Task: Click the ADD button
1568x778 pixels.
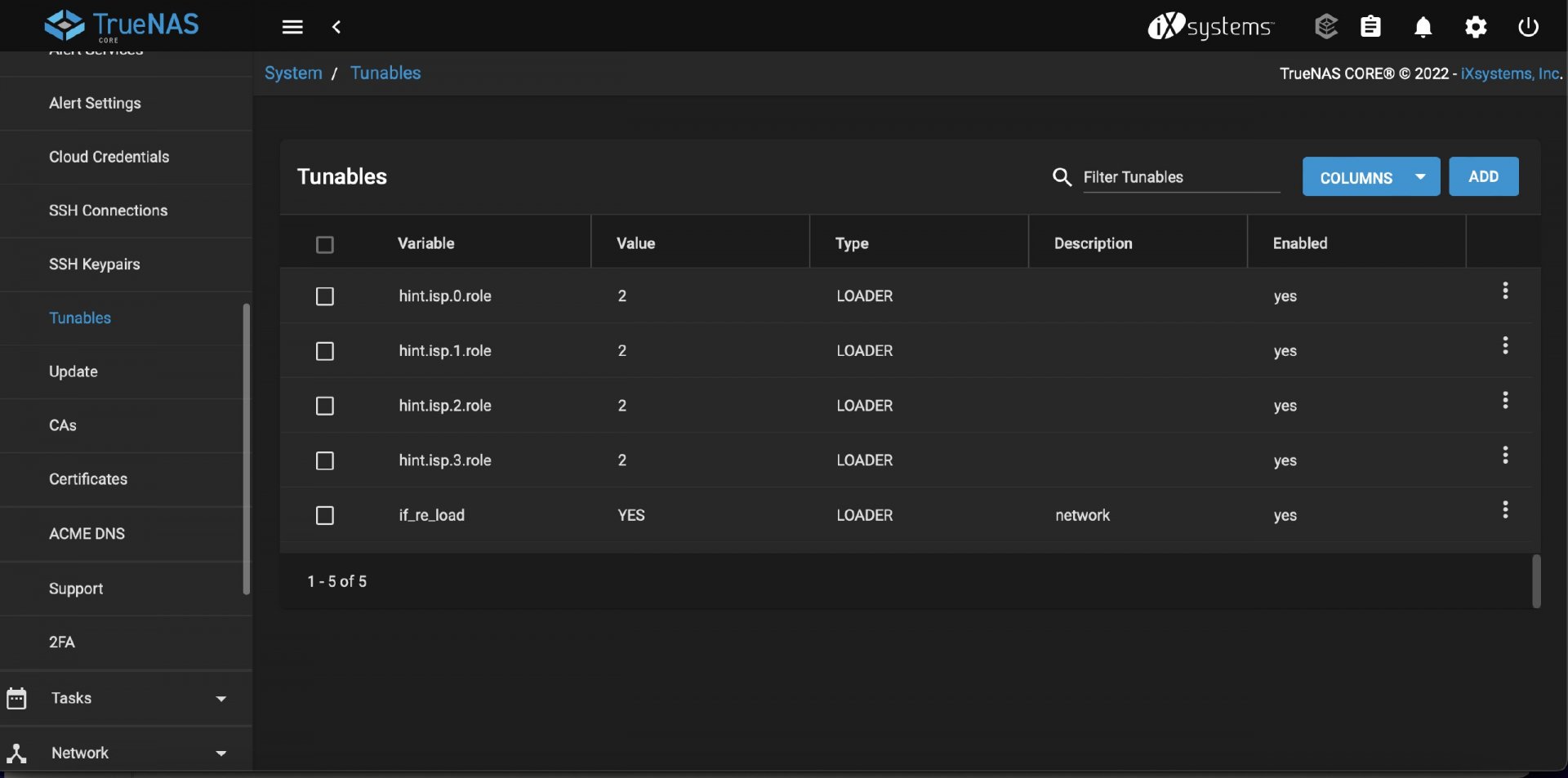Action: tap(1483, 177)
